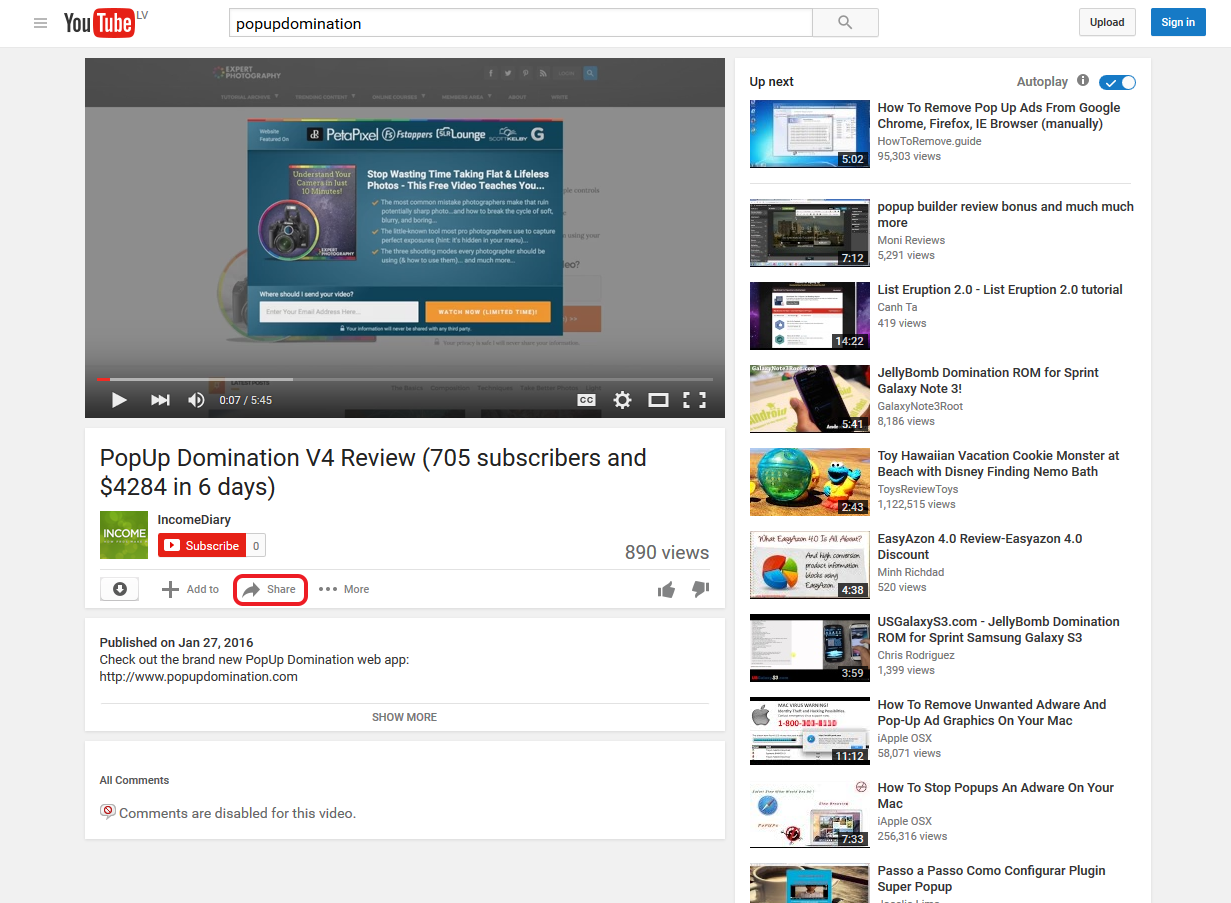Open the YouTube guide hamburger menu

click(x=40, y=23)
